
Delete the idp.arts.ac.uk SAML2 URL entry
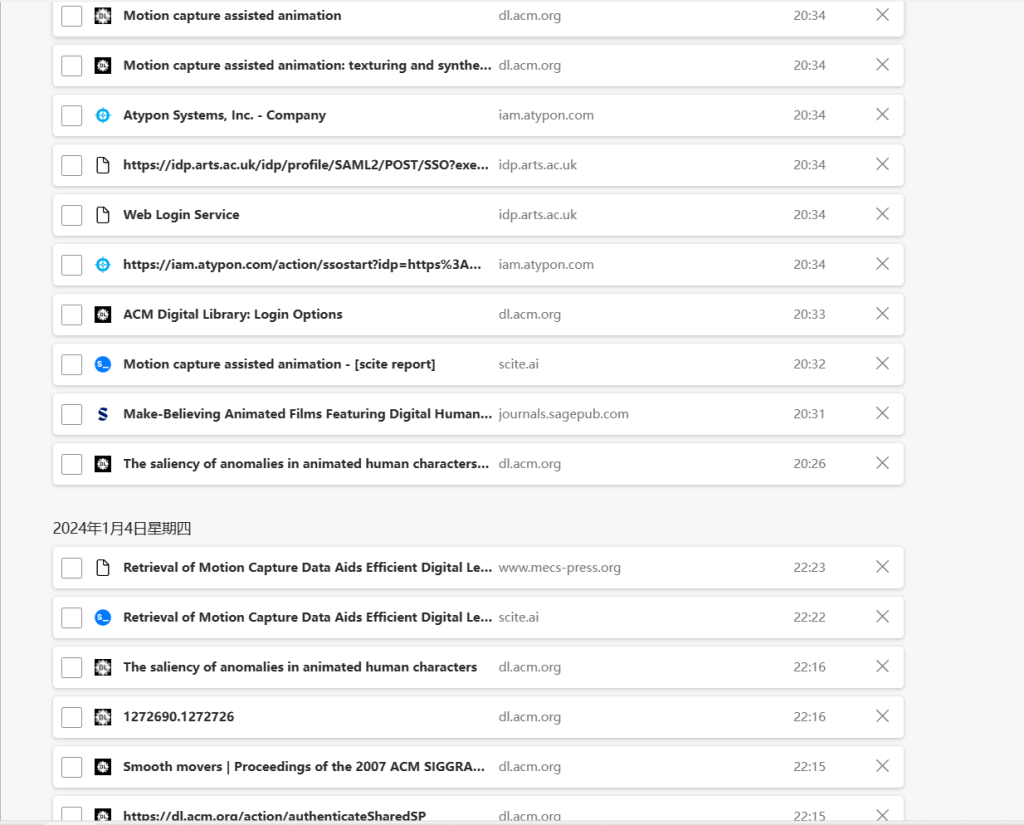pyautogui.click(x=882, y=164)
